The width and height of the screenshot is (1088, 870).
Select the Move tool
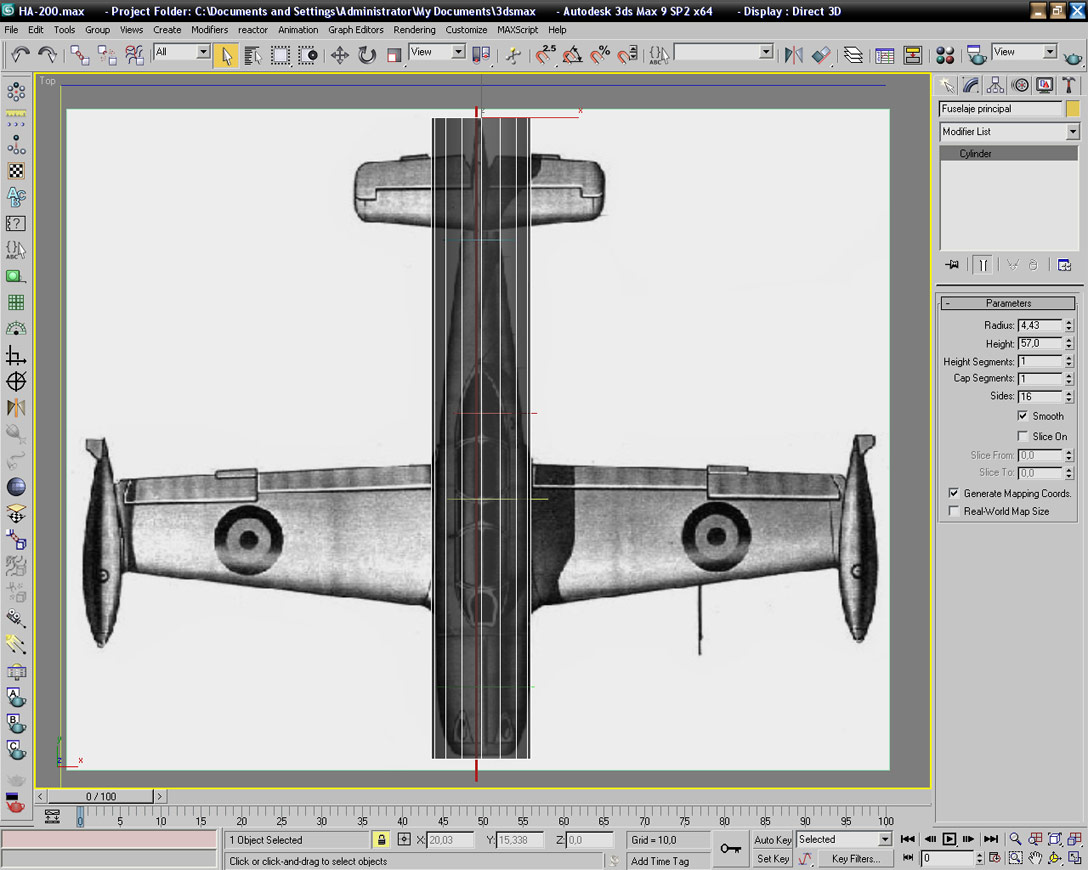[339, 55]
